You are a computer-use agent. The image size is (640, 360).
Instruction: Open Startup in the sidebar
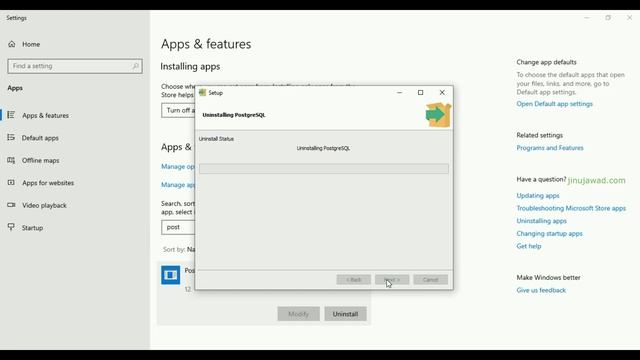(32, 228)
